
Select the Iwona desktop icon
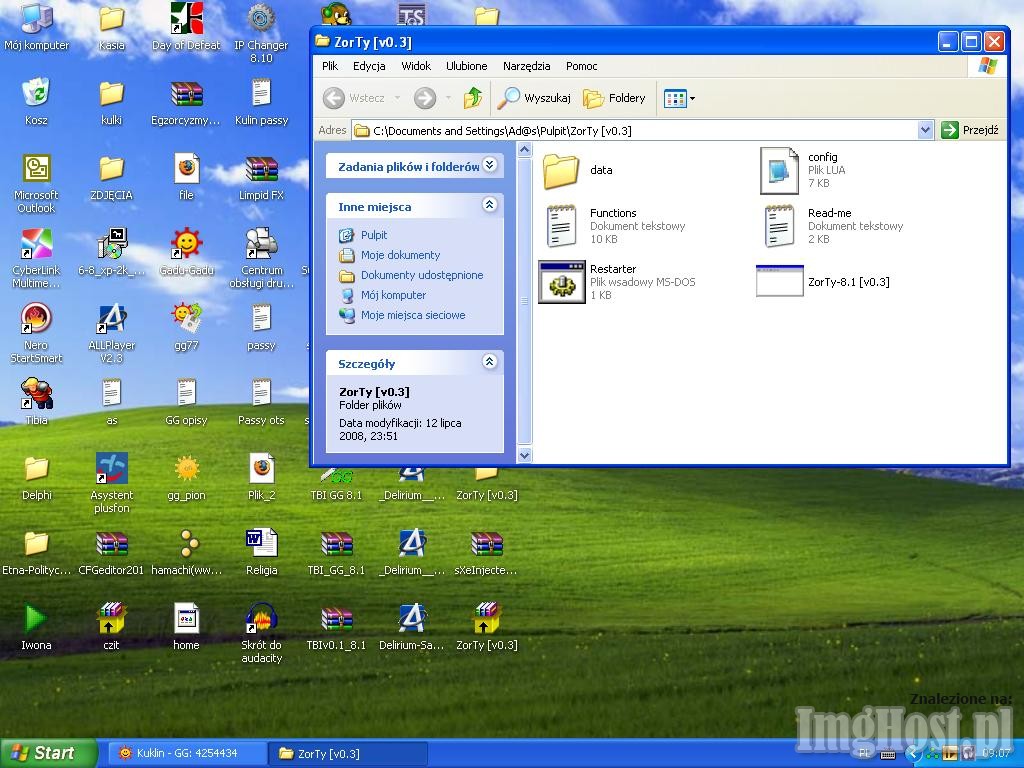tap(37, 628)
